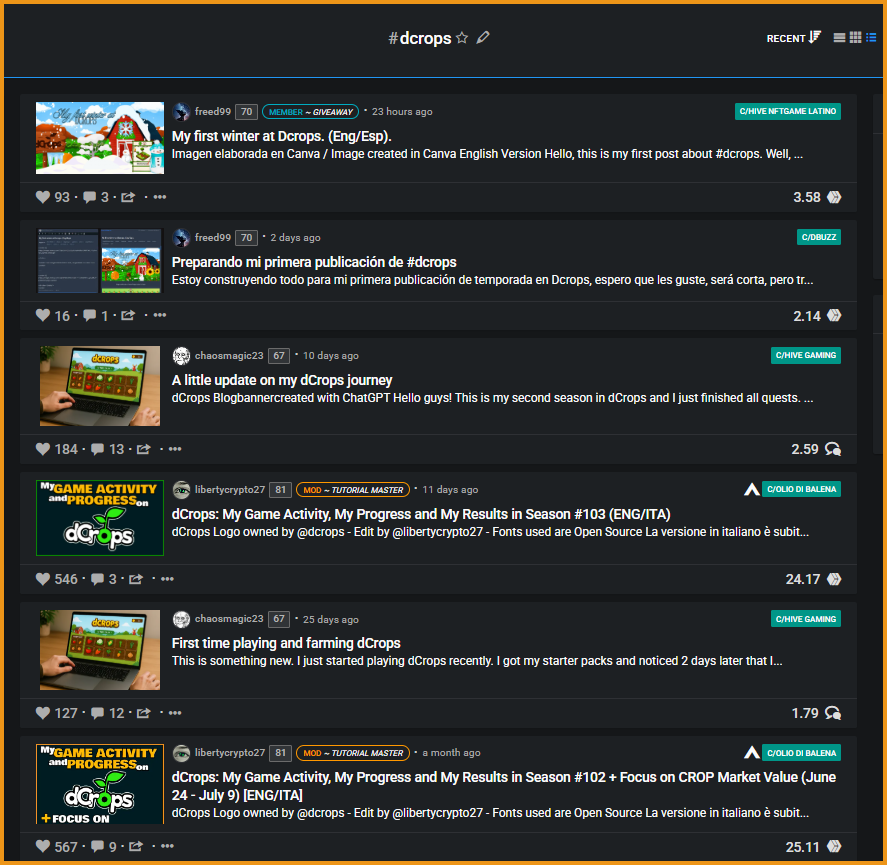Click MOD ~ TUTORIAL MASTER badge on Season #103
887x865 pixels.
[x=353, y=490]
